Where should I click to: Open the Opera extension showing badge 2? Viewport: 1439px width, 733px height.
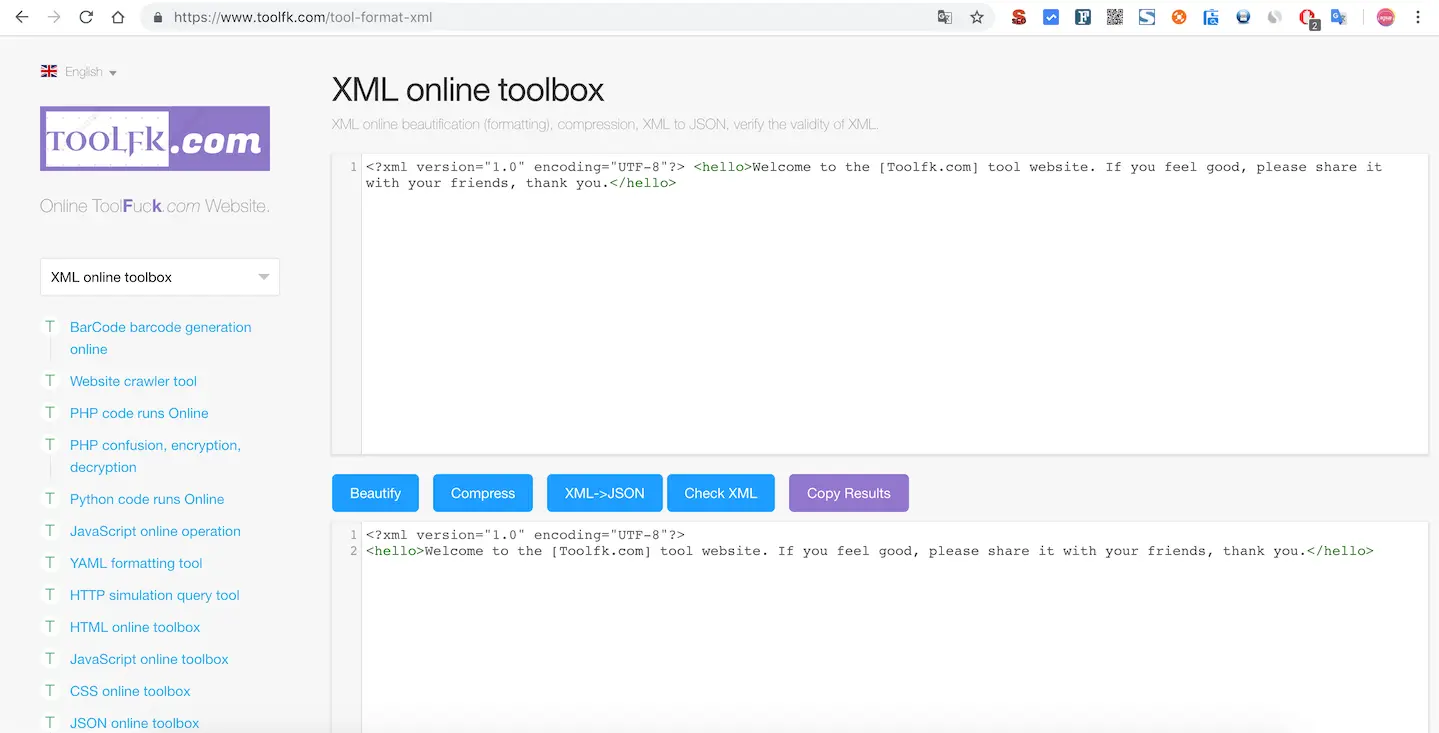click(x=1306, y=17)
